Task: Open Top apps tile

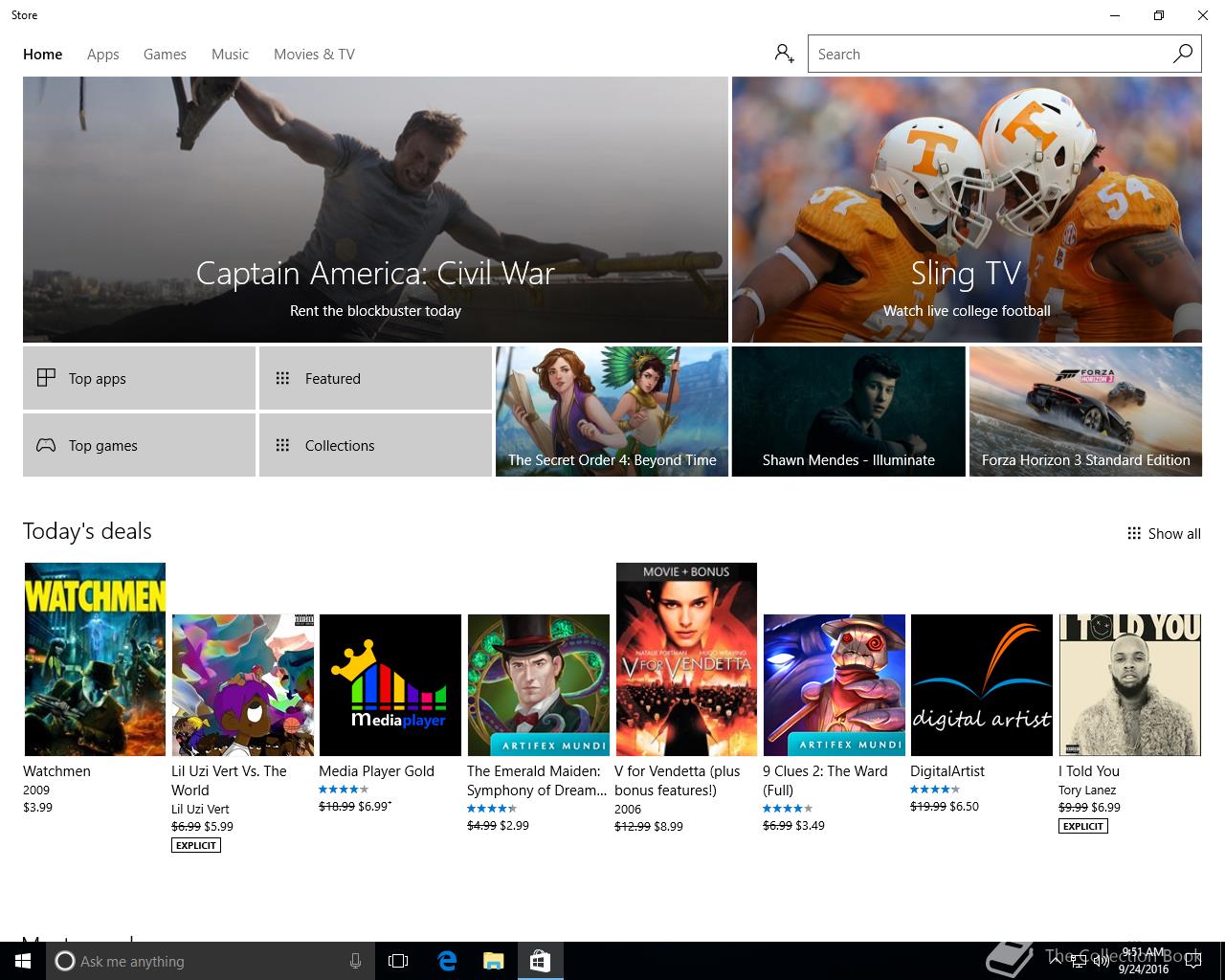Action: (x=139, y=378)
